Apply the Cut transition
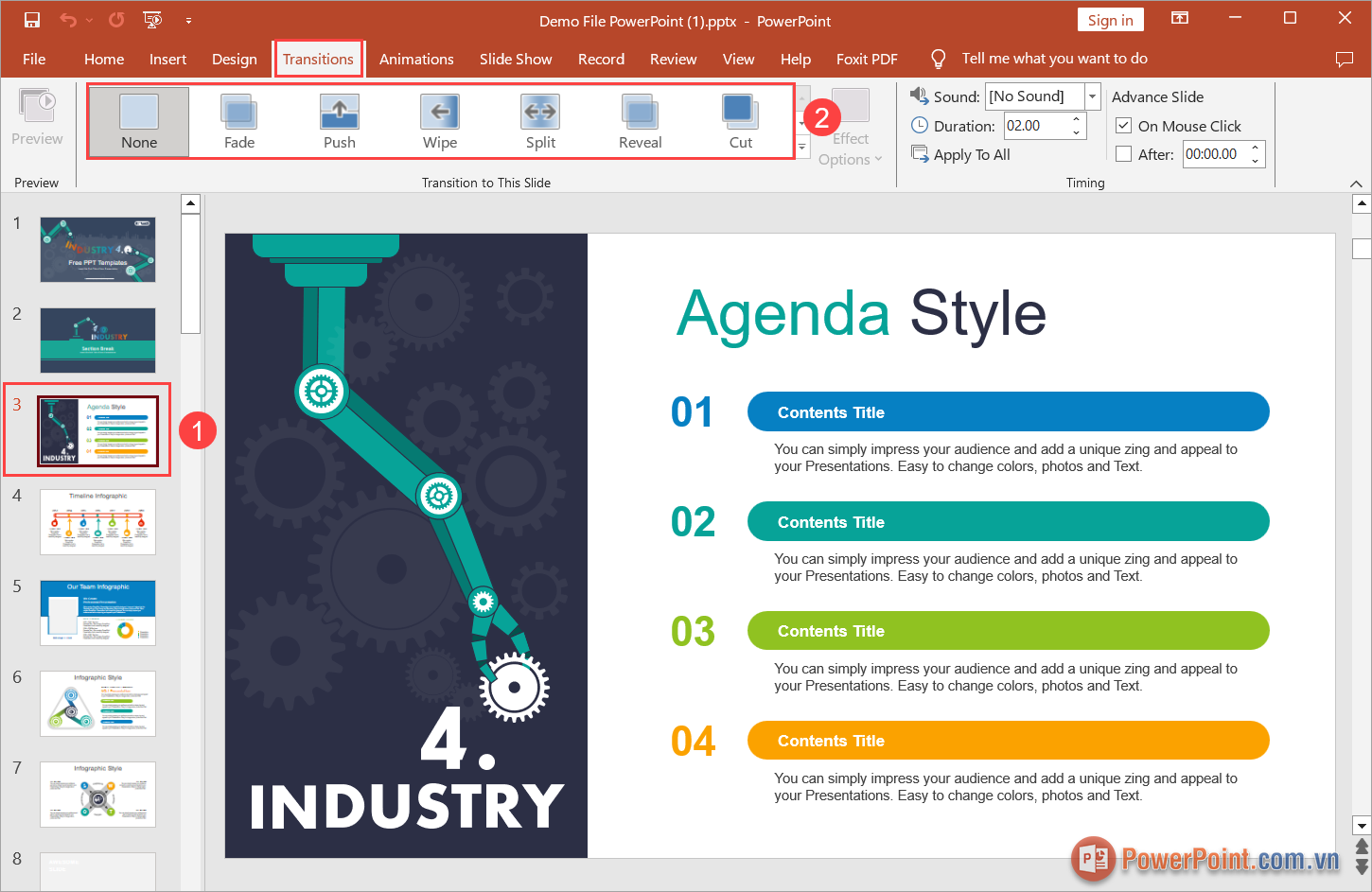The width and height of the screenshot is (1372, 892). 741,121
